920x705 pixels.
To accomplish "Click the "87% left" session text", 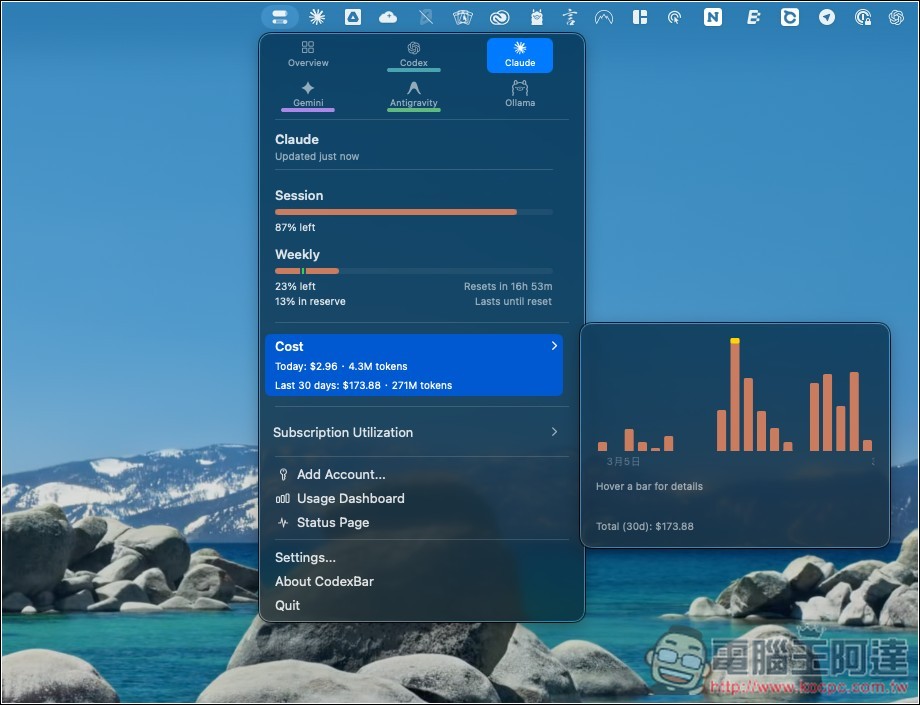I will click(295, 228).
